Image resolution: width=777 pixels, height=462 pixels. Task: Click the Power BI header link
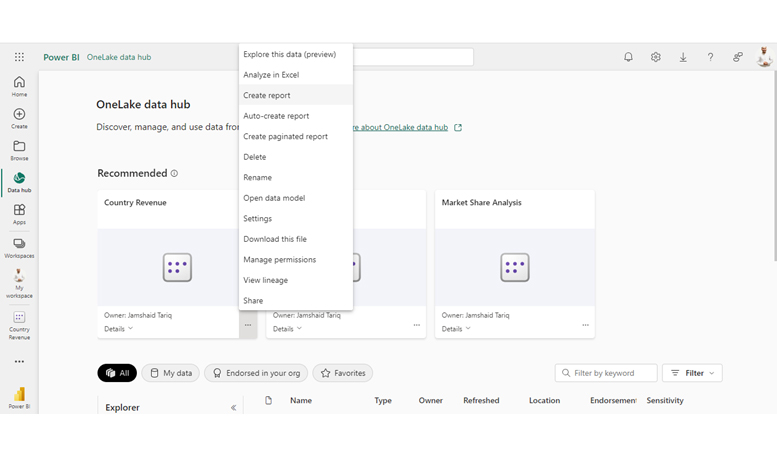coord(61,57)
